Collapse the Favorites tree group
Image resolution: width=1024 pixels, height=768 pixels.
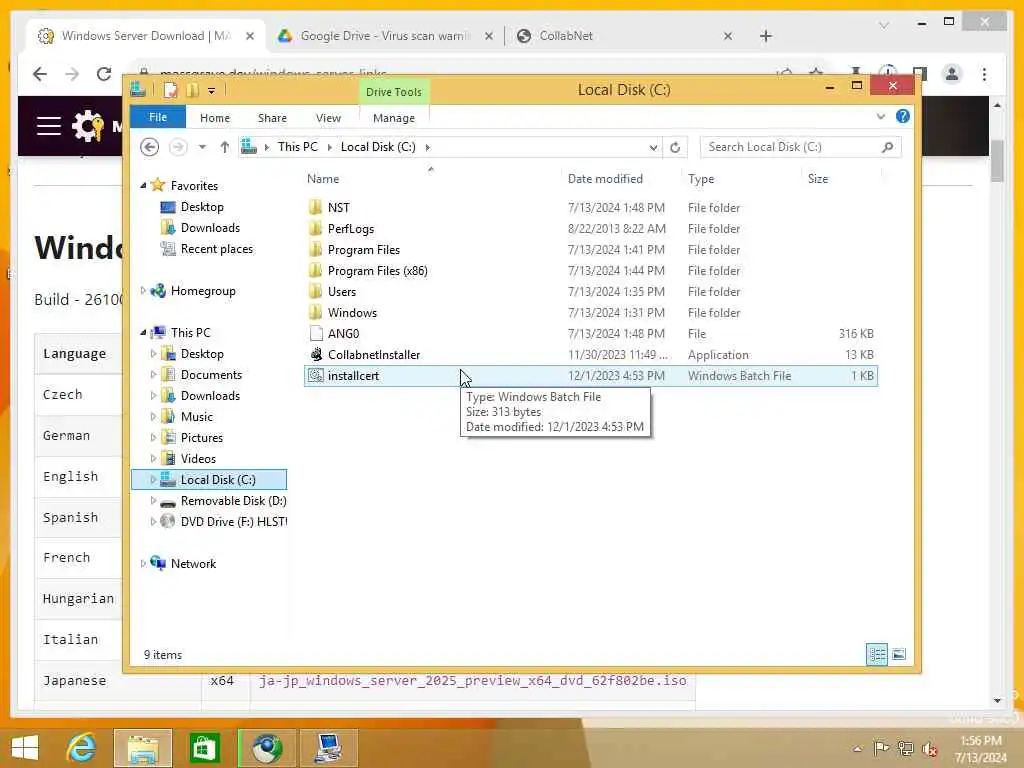click(143, 185)
